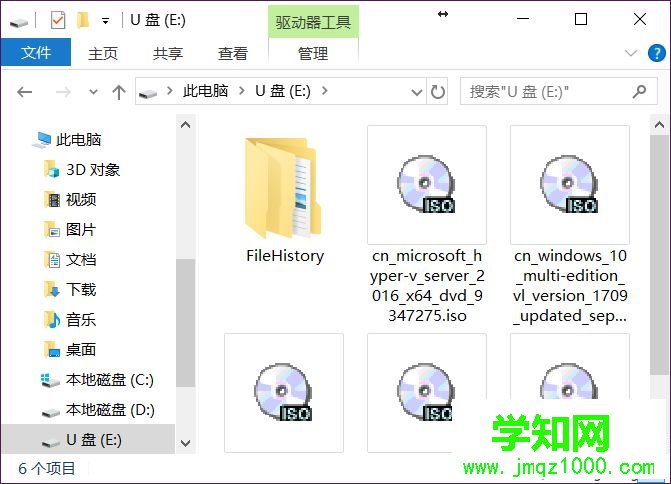
Task: Switch to the 查看 ribbon tab
Action: [233, 53]
